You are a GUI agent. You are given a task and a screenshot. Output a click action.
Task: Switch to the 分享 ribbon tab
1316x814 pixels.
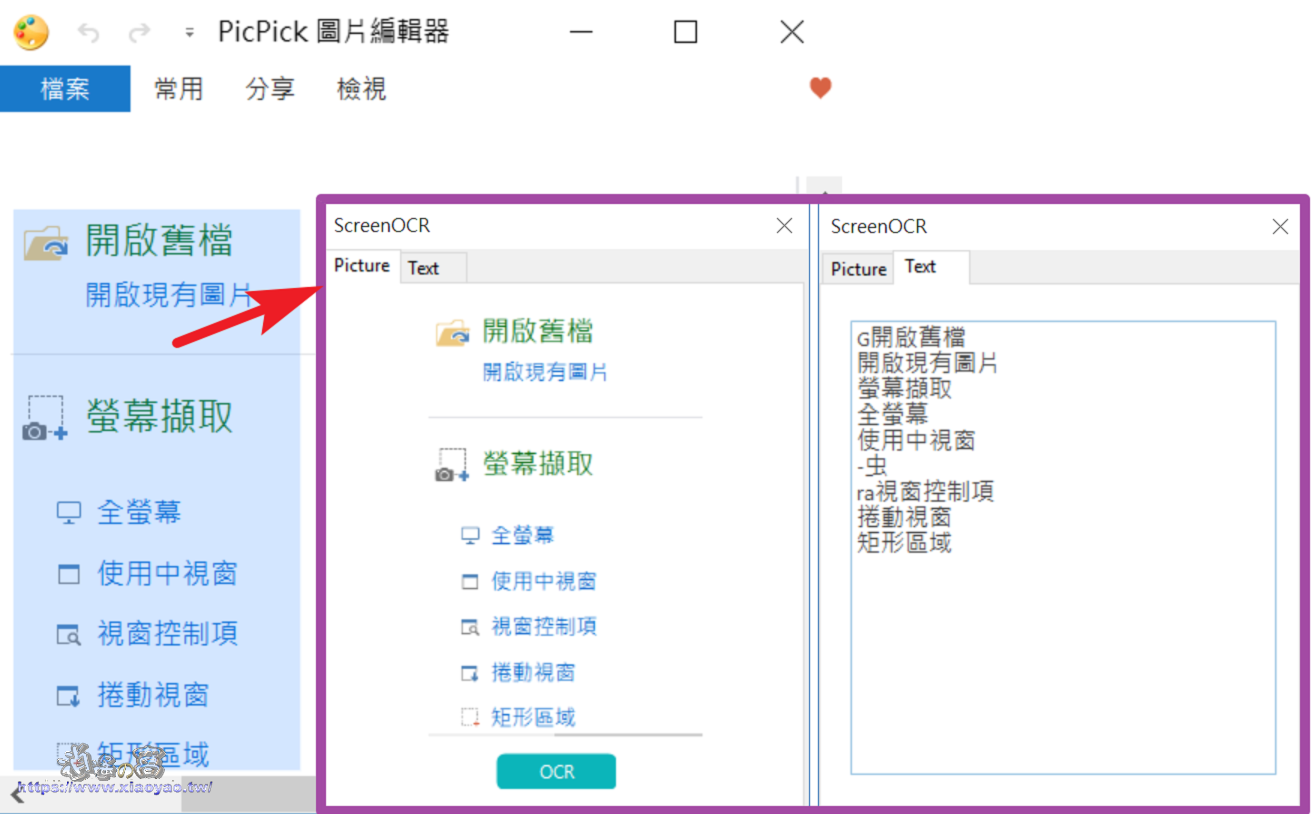tap(270, 89)
